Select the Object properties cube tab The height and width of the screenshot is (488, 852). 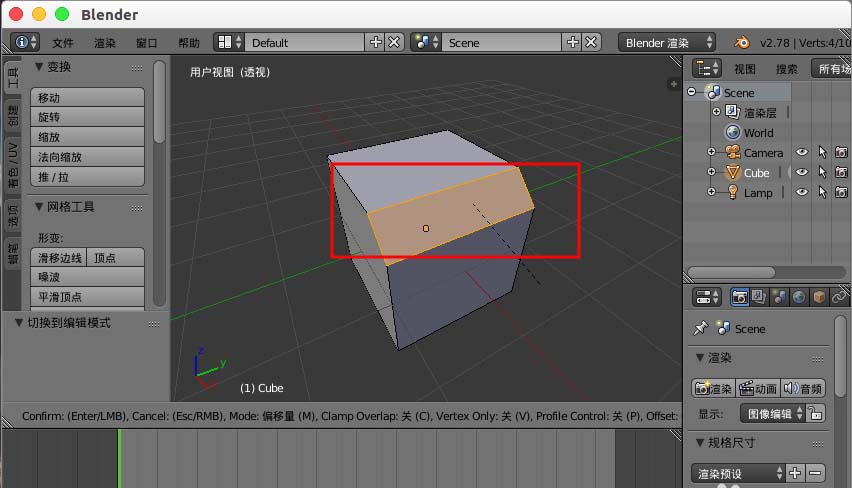pyautogui.click(x=819, y=297)
